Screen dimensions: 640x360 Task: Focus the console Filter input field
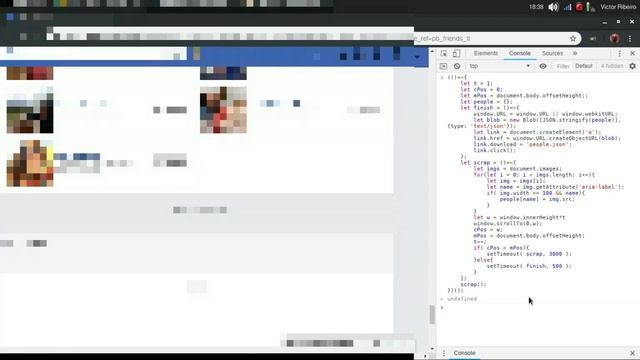(x=563, y=66)
